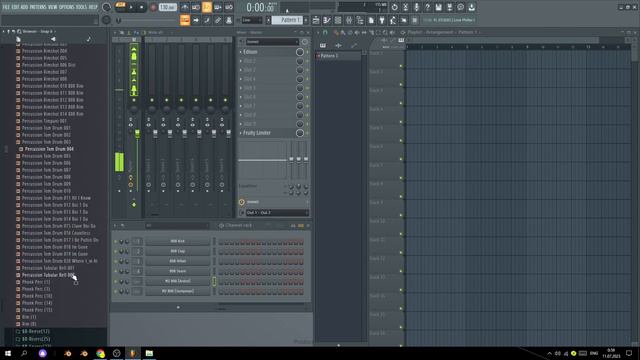Mute the 808 Kick channel LED
The width and height of the screenshot is (640, 360).
(116, 241)
